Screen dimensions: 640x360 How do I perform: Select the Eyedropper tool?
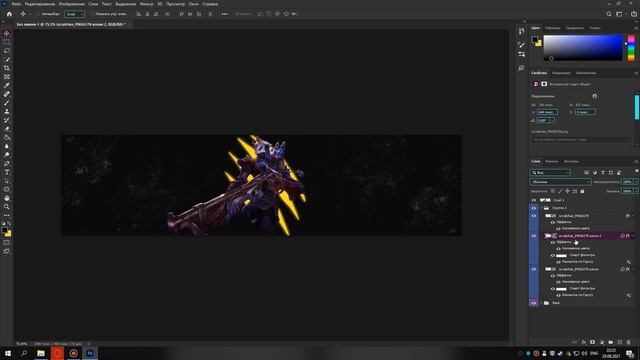coord(7,85)
